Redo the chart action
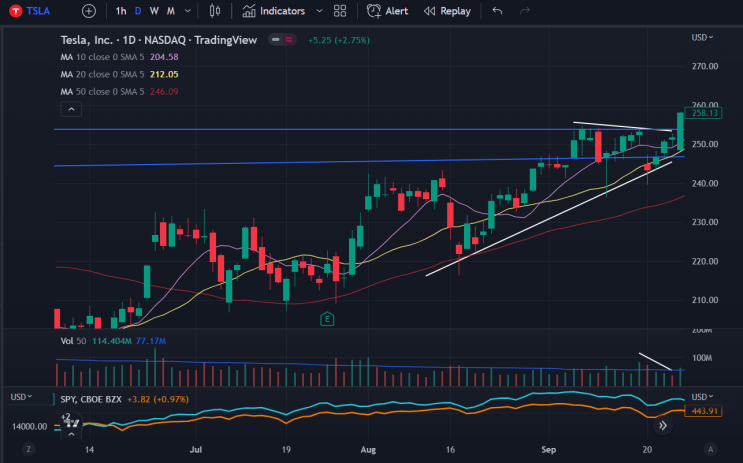The width and height of the screenshot is (743, 463). [x=525, y=11]
